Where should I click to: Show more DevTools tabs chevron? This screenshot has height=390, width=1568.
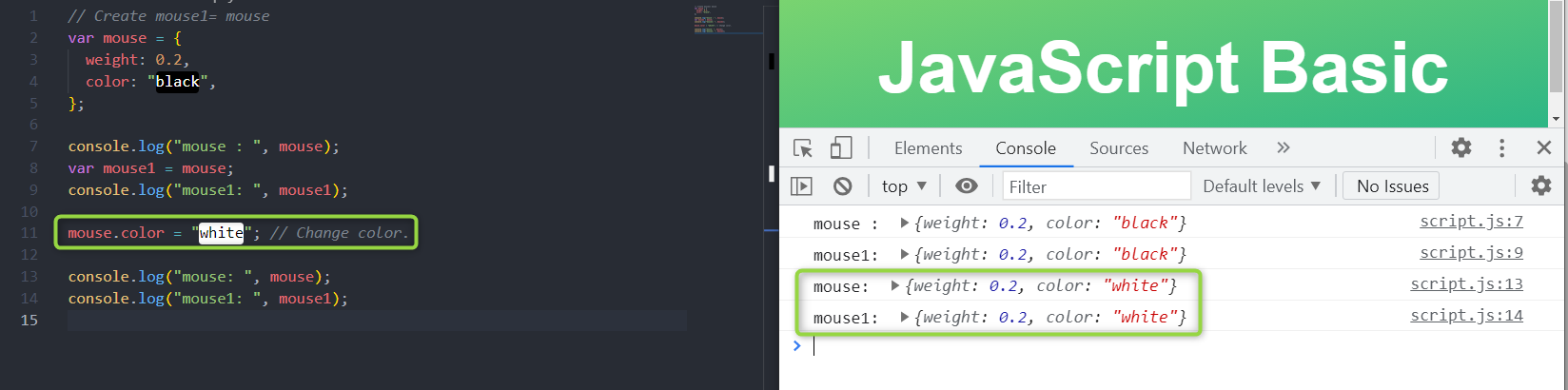1284,147
